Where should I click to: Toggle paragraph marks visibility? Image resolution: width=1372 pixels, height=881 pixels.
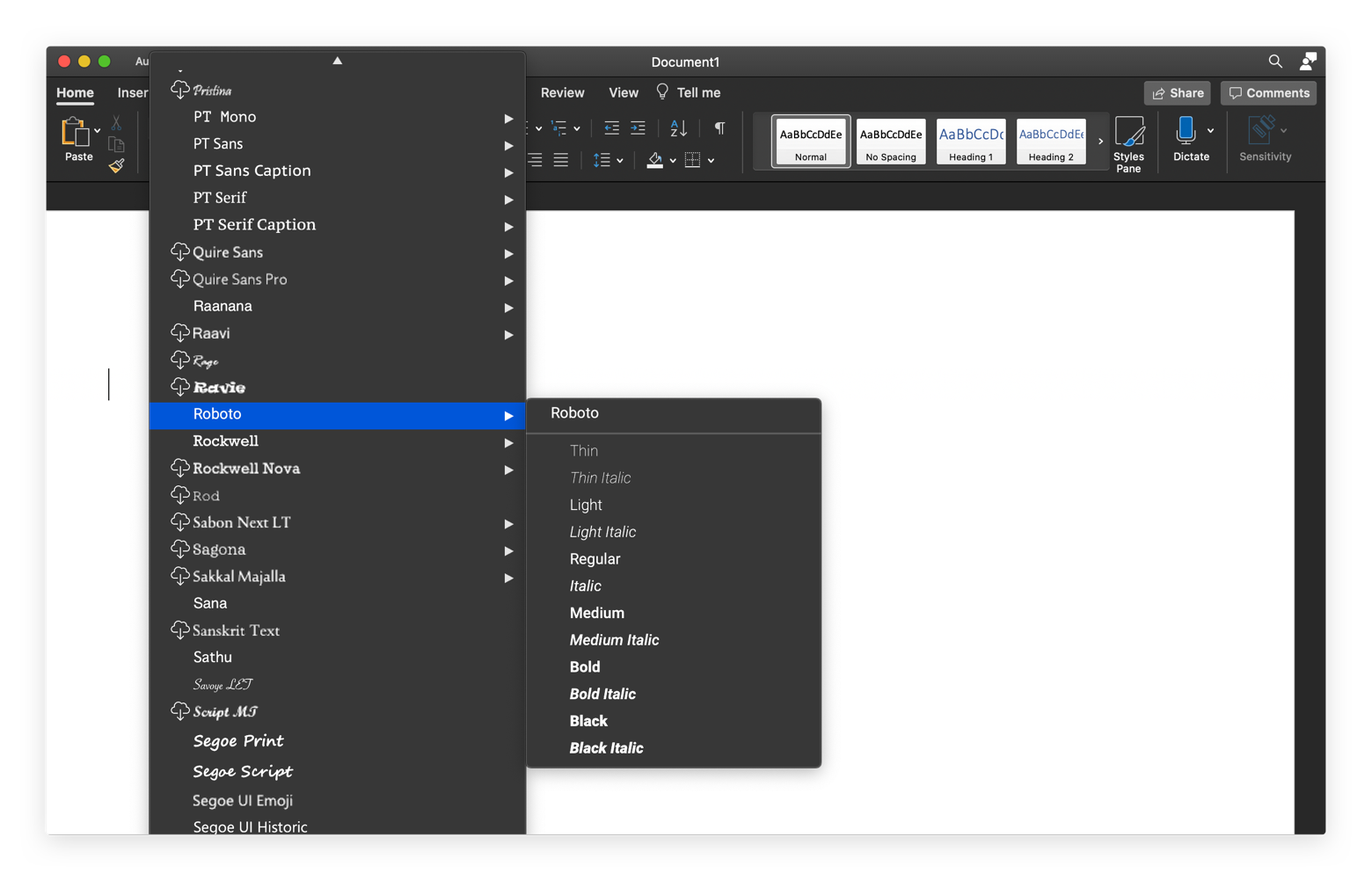pos(719,128)
